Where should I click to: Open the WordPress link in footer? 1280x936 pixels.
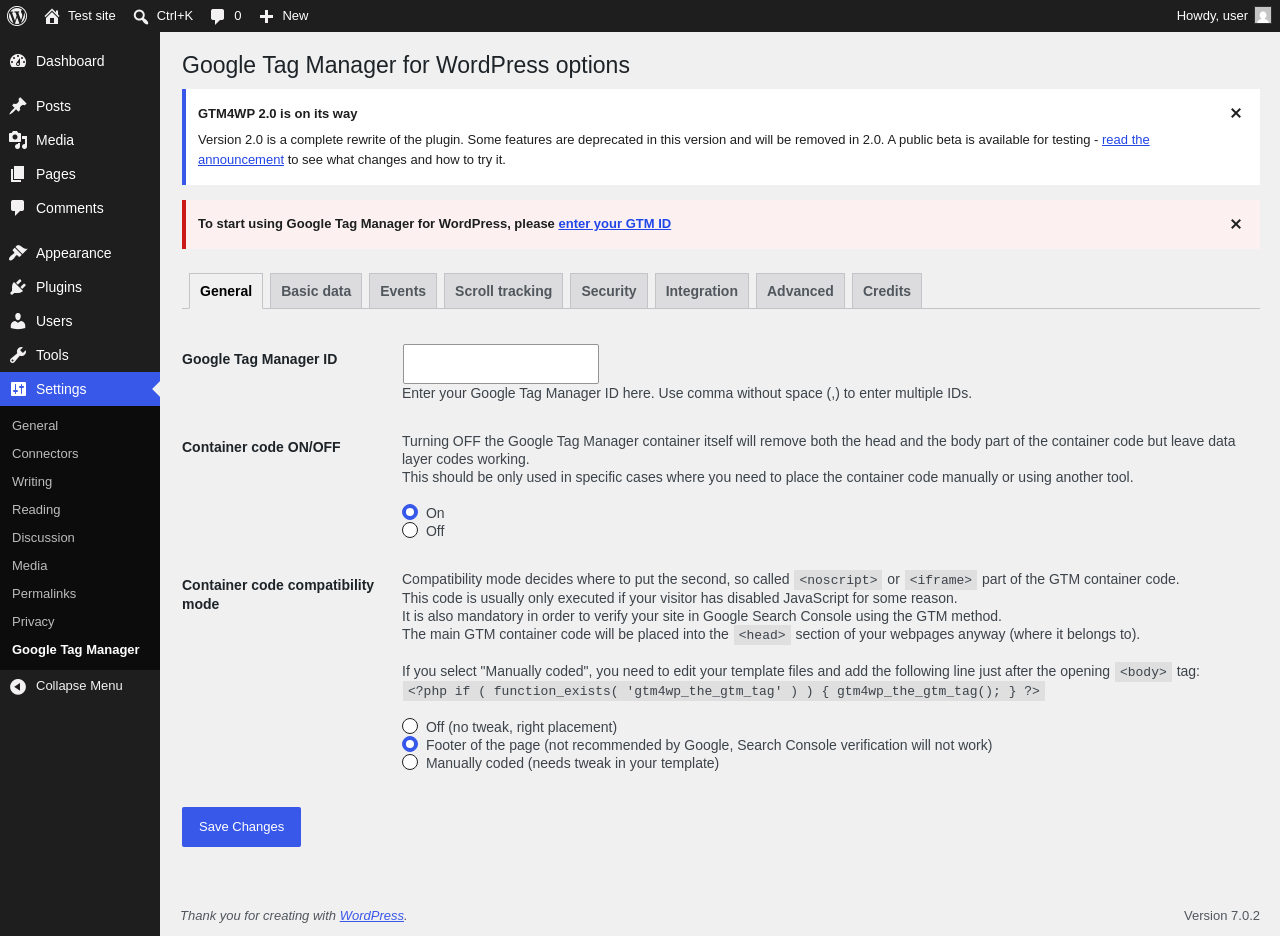(x=372, y=916)
